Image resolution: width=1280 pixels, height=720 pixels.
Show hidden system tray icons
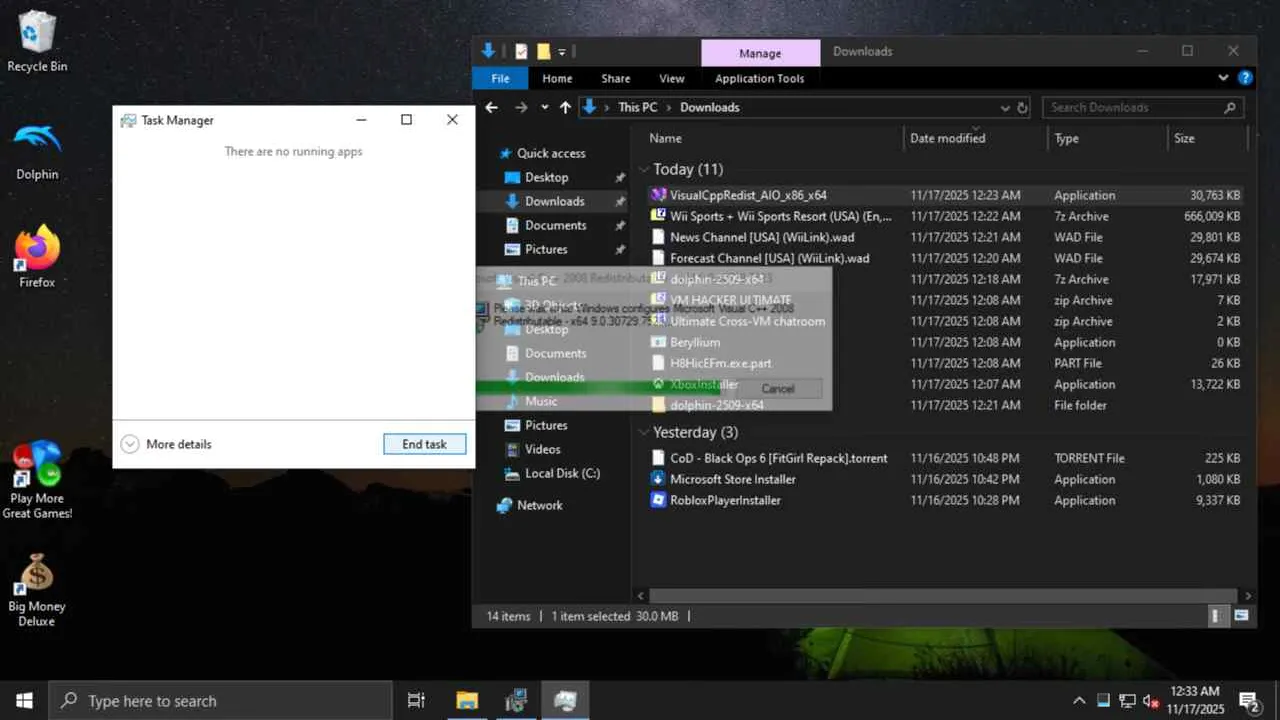click(1079, 701)
